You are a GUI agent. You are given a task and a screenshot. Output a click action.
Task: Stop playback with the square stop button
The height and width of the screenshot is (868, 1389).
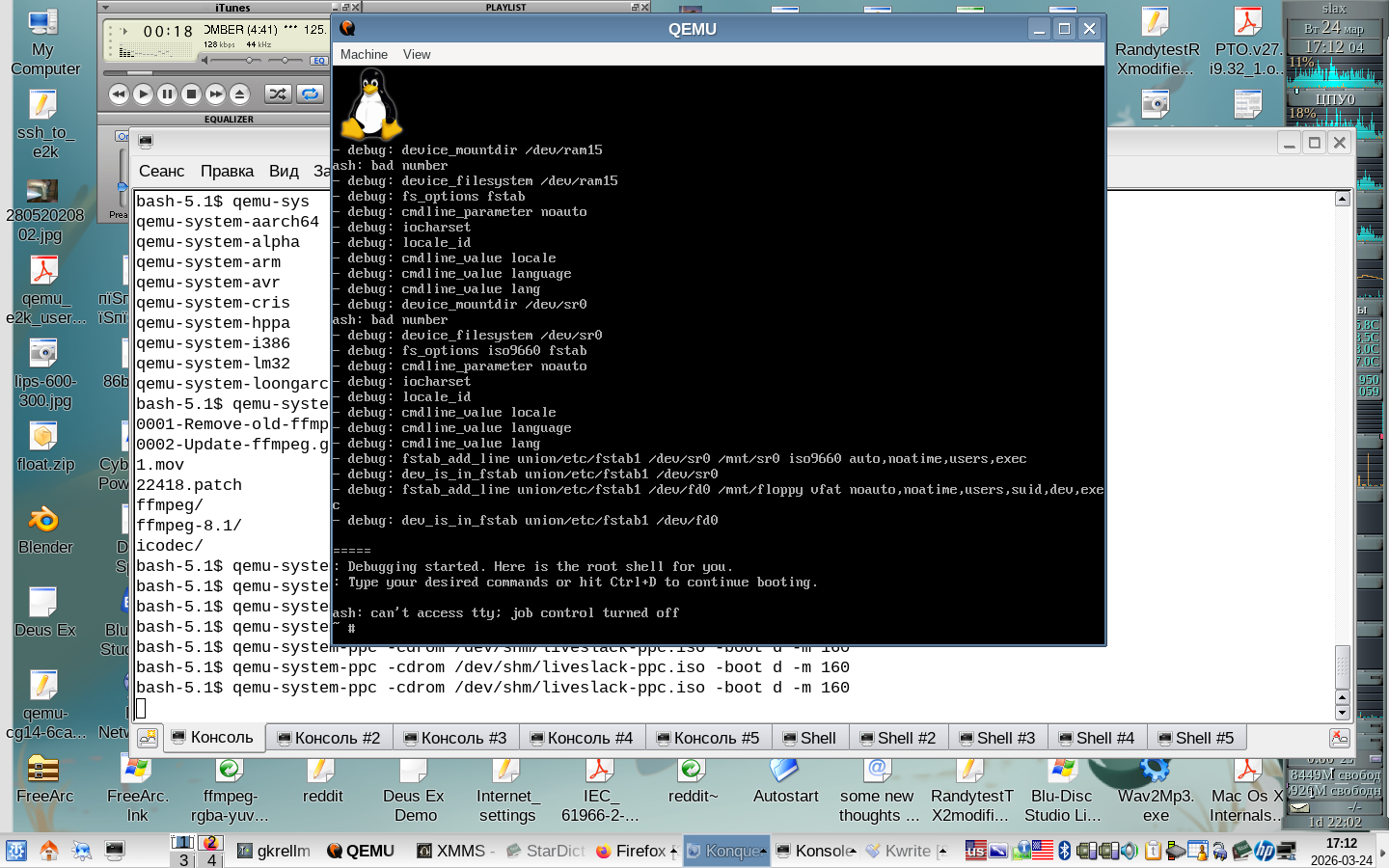click(191, 94)
